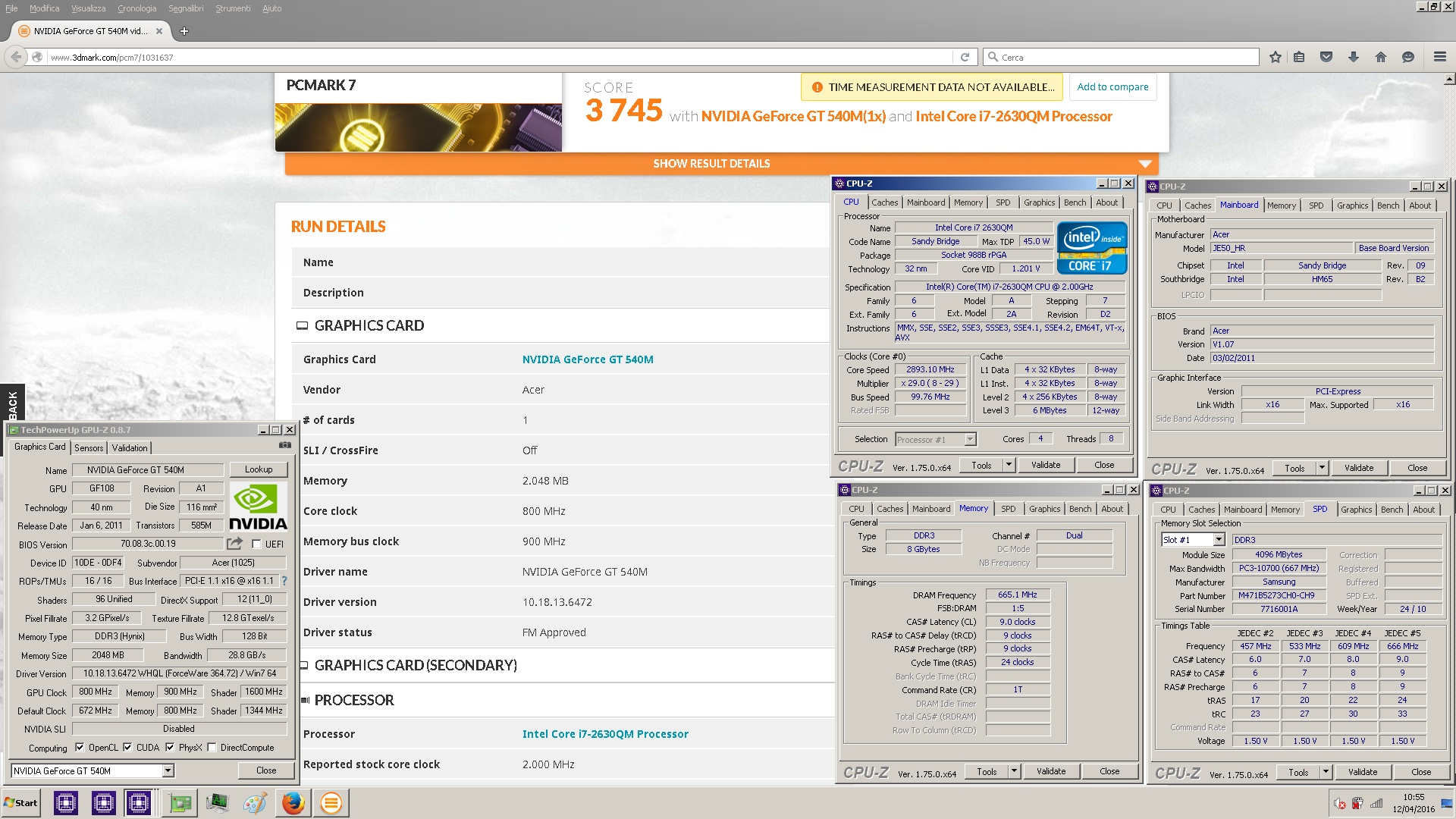Open Caches tab in the CPU-Z CPU window
The height and width of the screenshot is (819, 1456).
pos(884,202)
